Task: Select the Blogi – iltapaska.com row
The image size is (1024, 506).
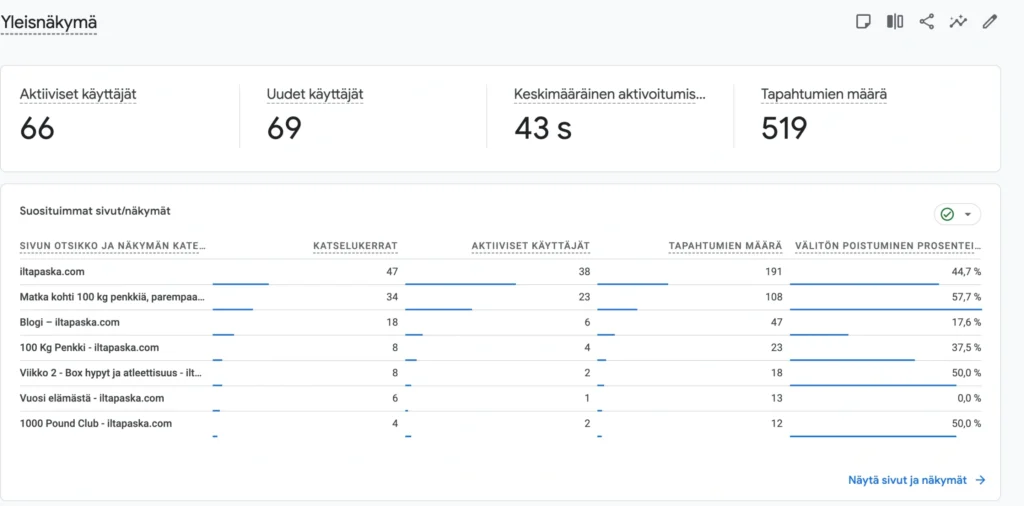Action: tap(500, 323)
